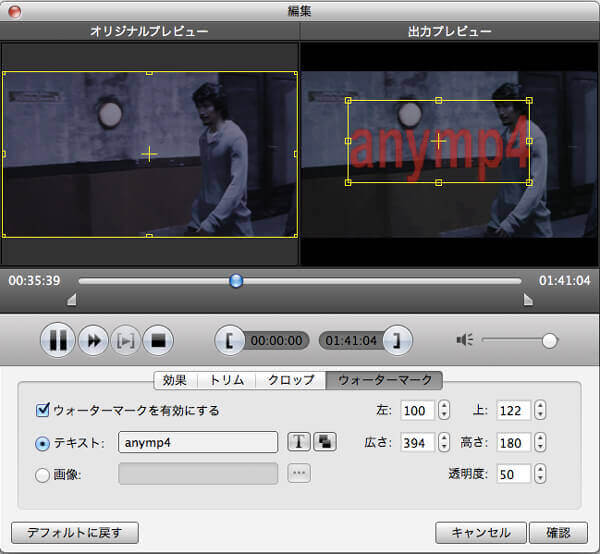This screenshot has width=600, height=554.
Task: Click the 上 stepper arrows
Action: click(540, 410)
